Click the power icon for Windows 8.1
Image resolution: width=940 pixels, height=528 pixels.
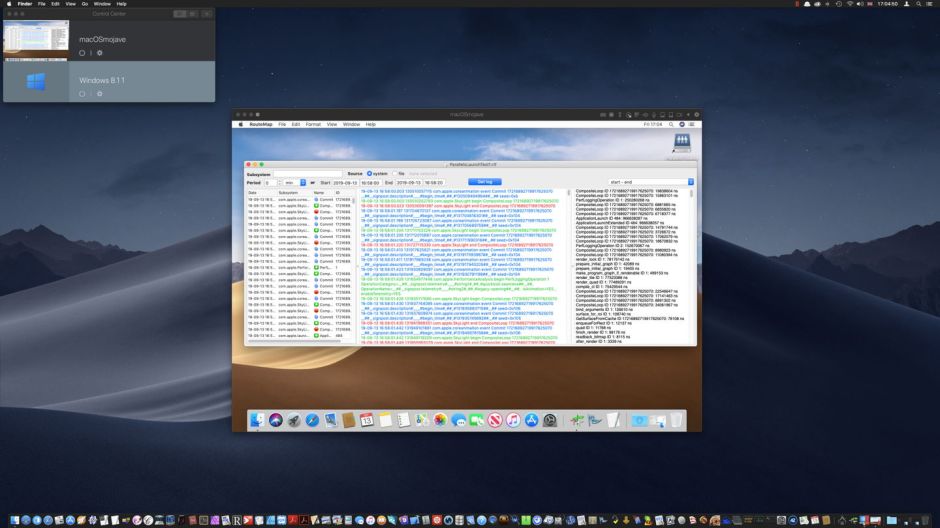coord(82,94)
